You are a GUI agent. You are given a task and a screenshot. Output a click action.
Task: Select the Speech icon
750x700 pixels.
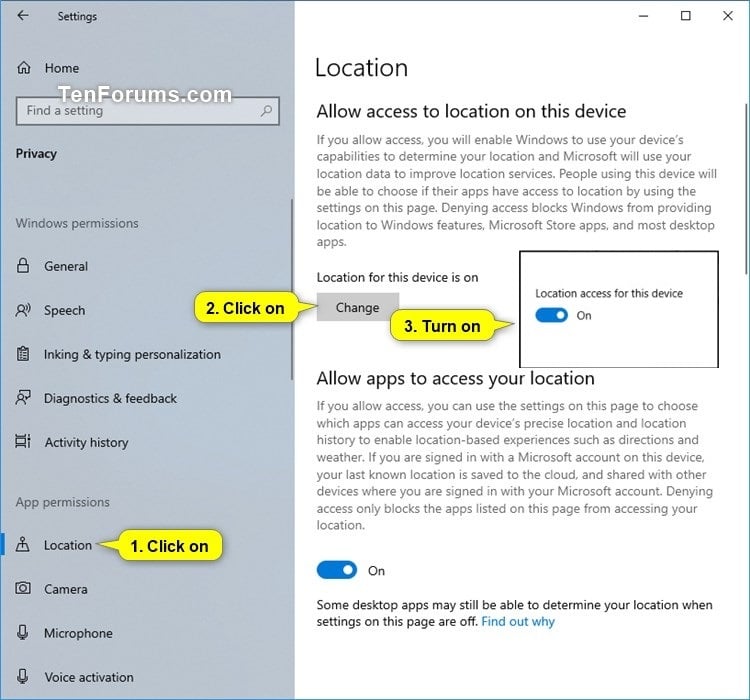23,310
